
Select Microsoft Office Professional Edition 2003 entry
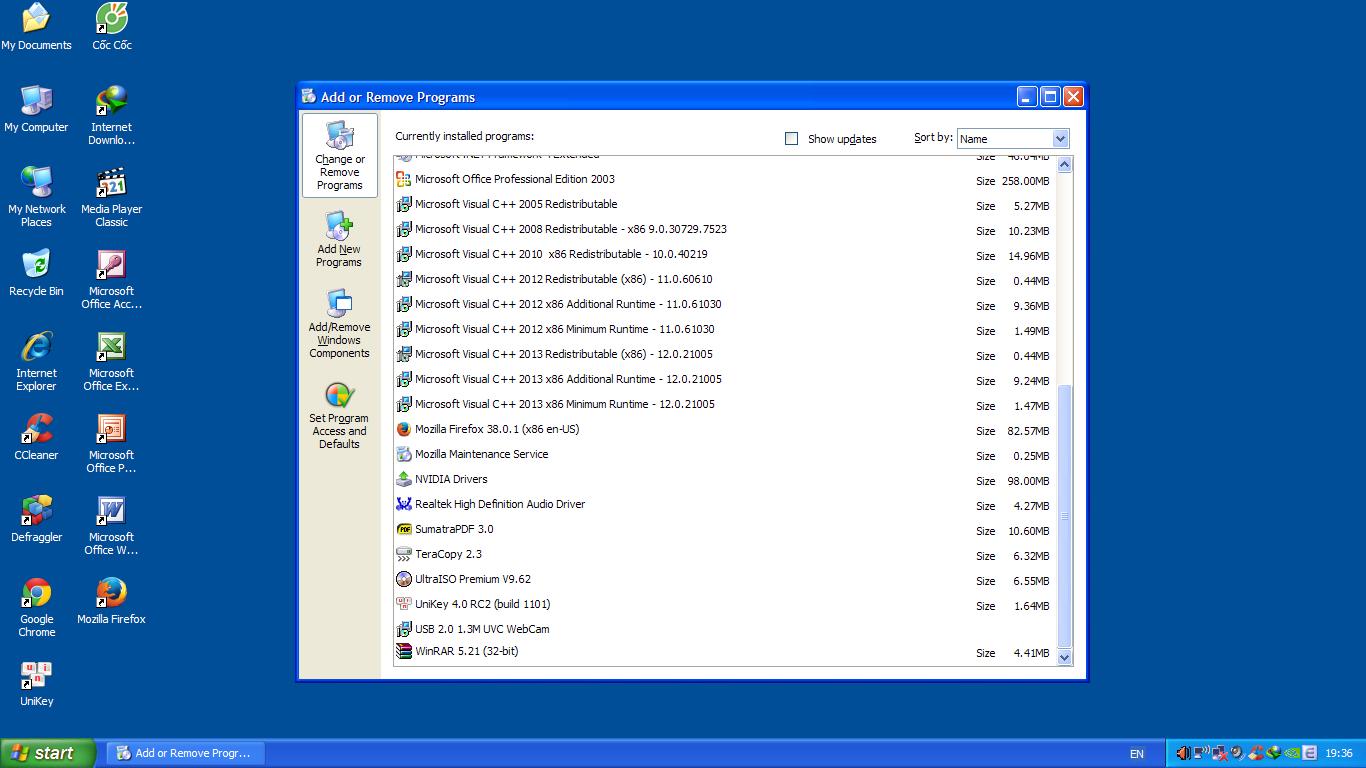click(515, 180)
